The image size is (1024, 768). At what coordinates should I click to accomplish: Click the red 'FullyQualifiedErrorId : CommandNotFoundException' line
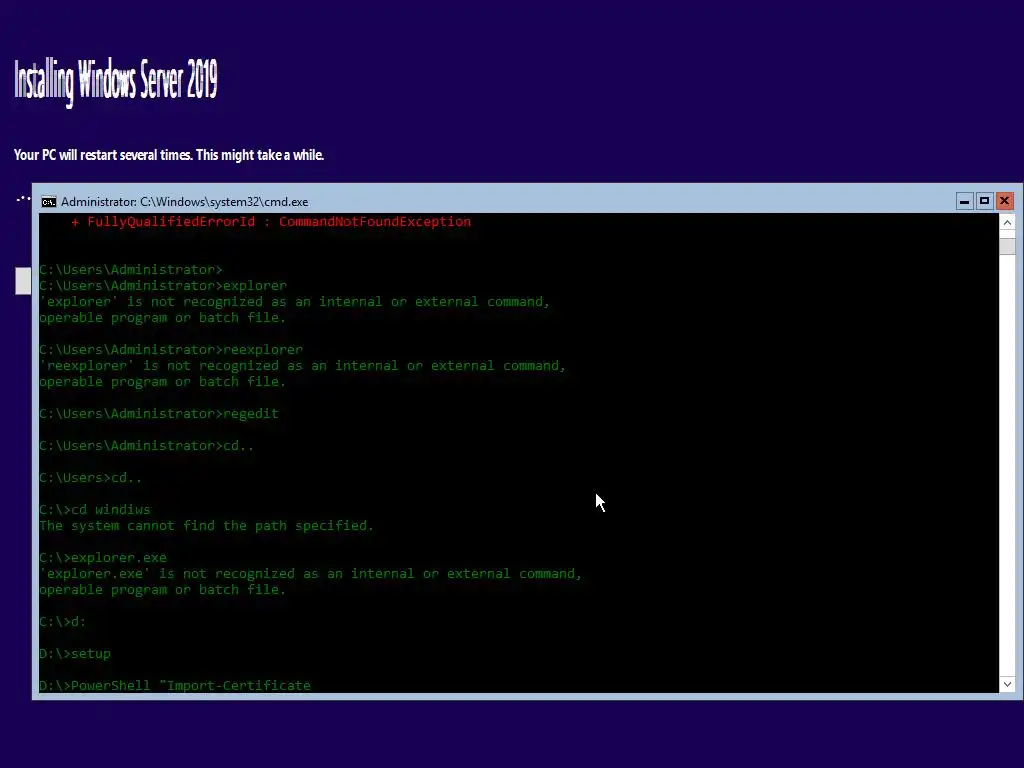[271, 222]
